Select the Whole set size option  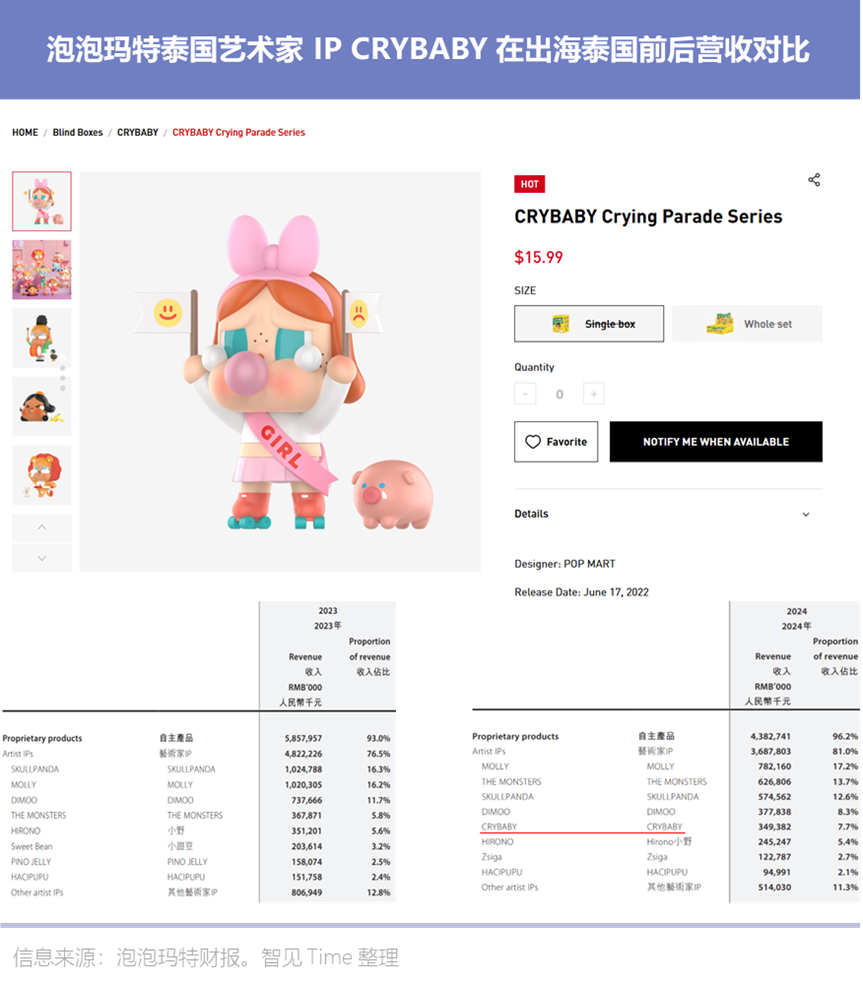click(x=747, y=324)
